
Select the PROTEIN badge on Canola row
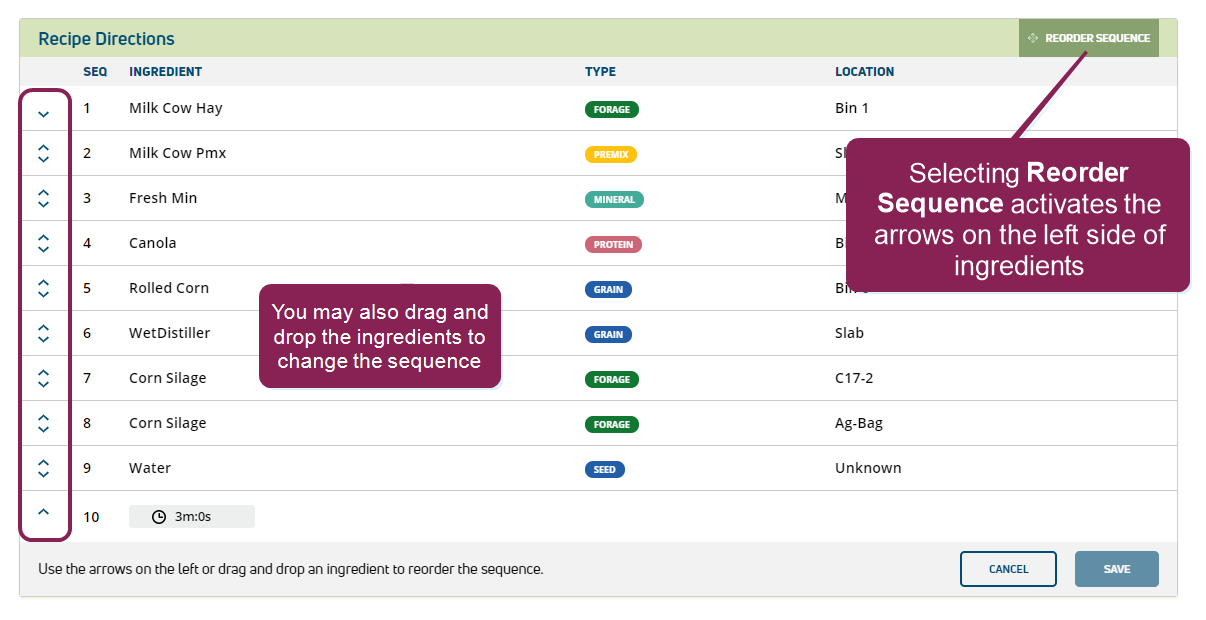coord(613,244)
